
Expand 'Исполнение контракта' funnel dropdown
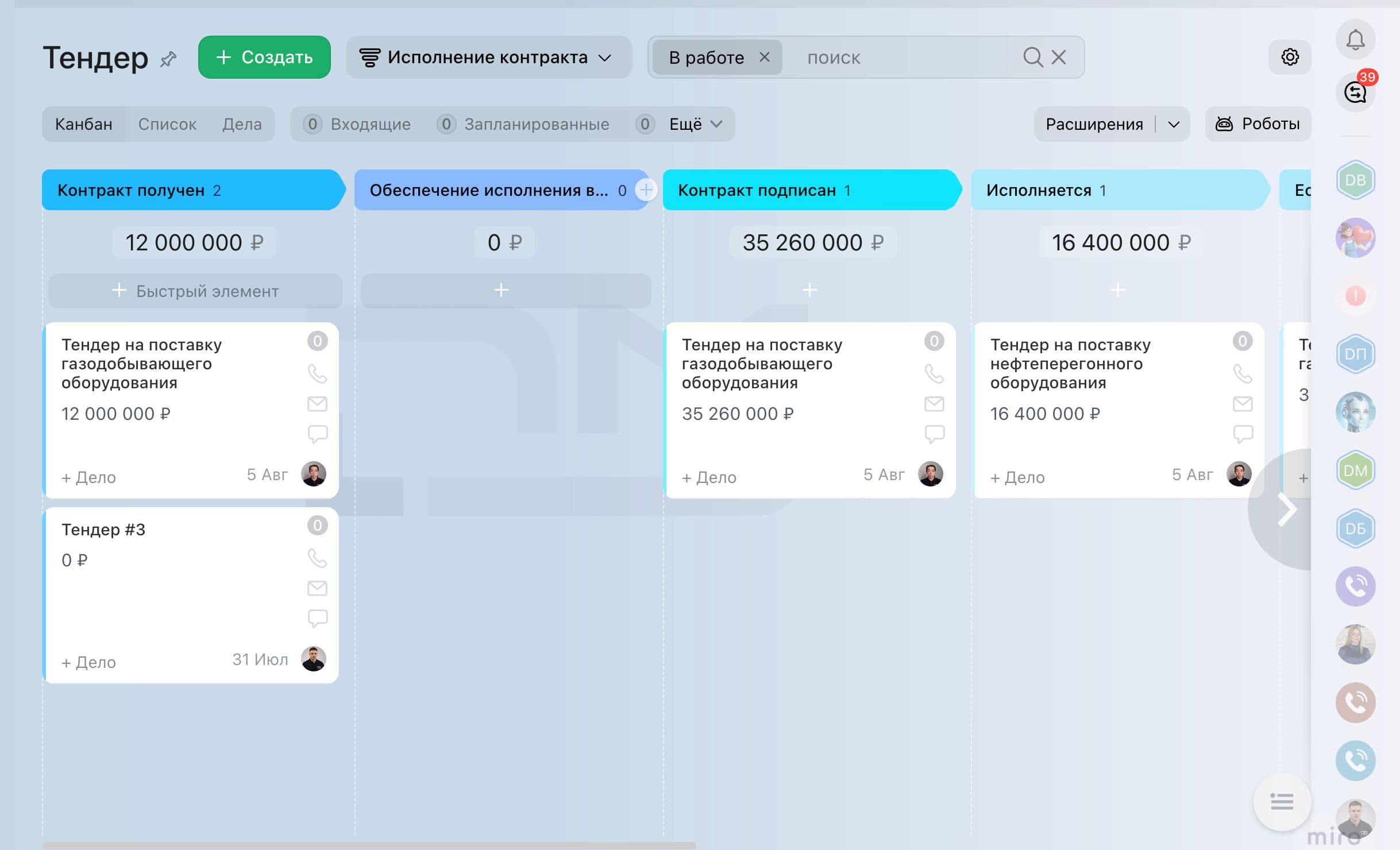pyautogui.click(x=489, y=57)
